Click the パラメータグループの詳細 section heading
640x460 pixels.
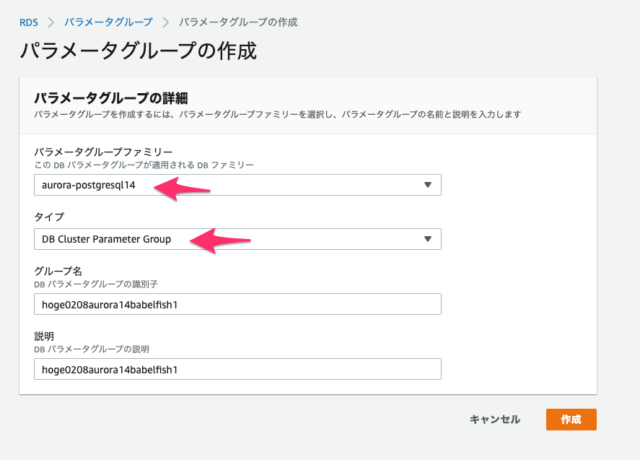pyautogui.click(x=111, y=98)
